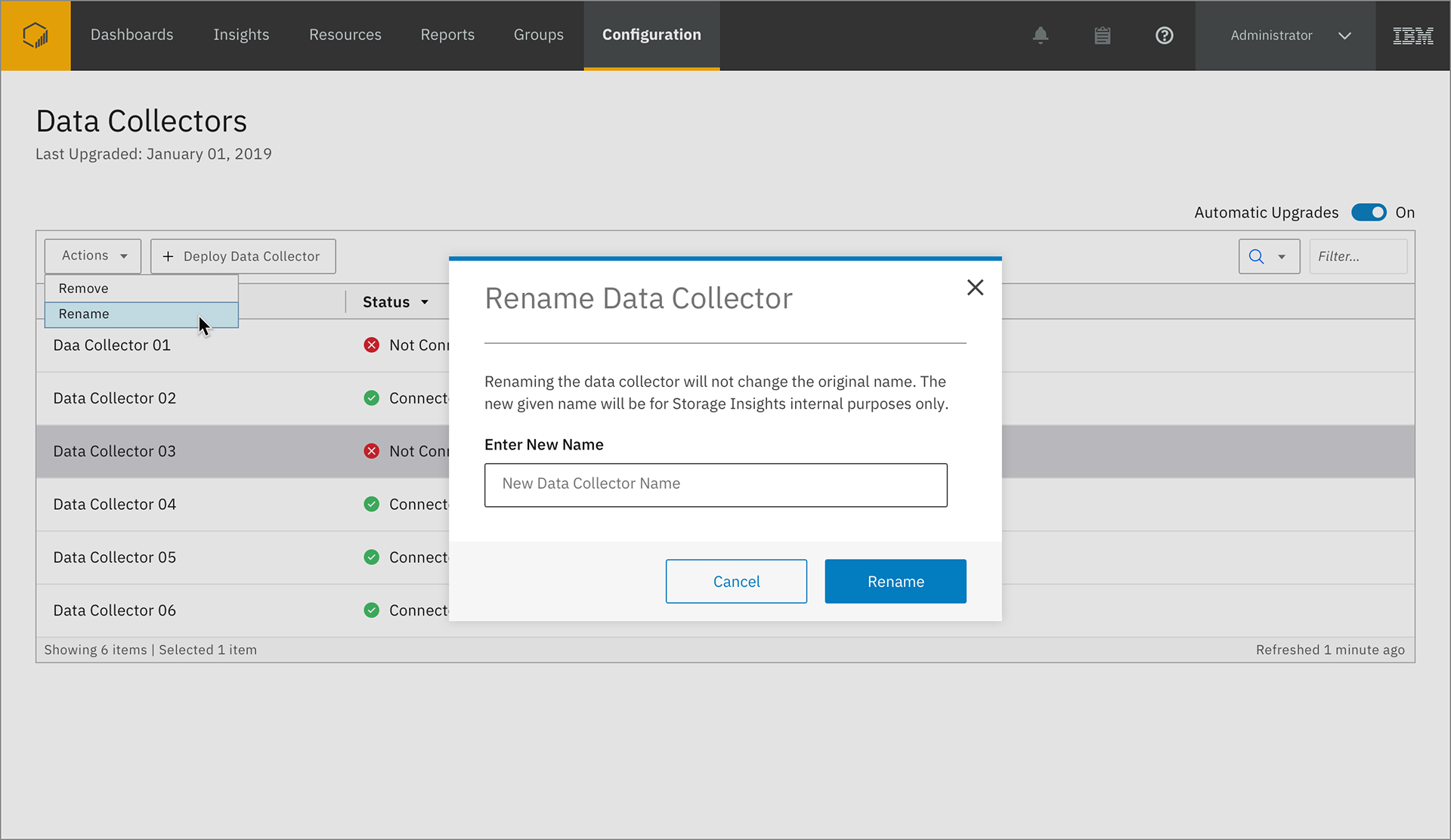Open the notifications bell icon
The width and height of the screenshot is (1451, 840).
tap(1041, 35)
